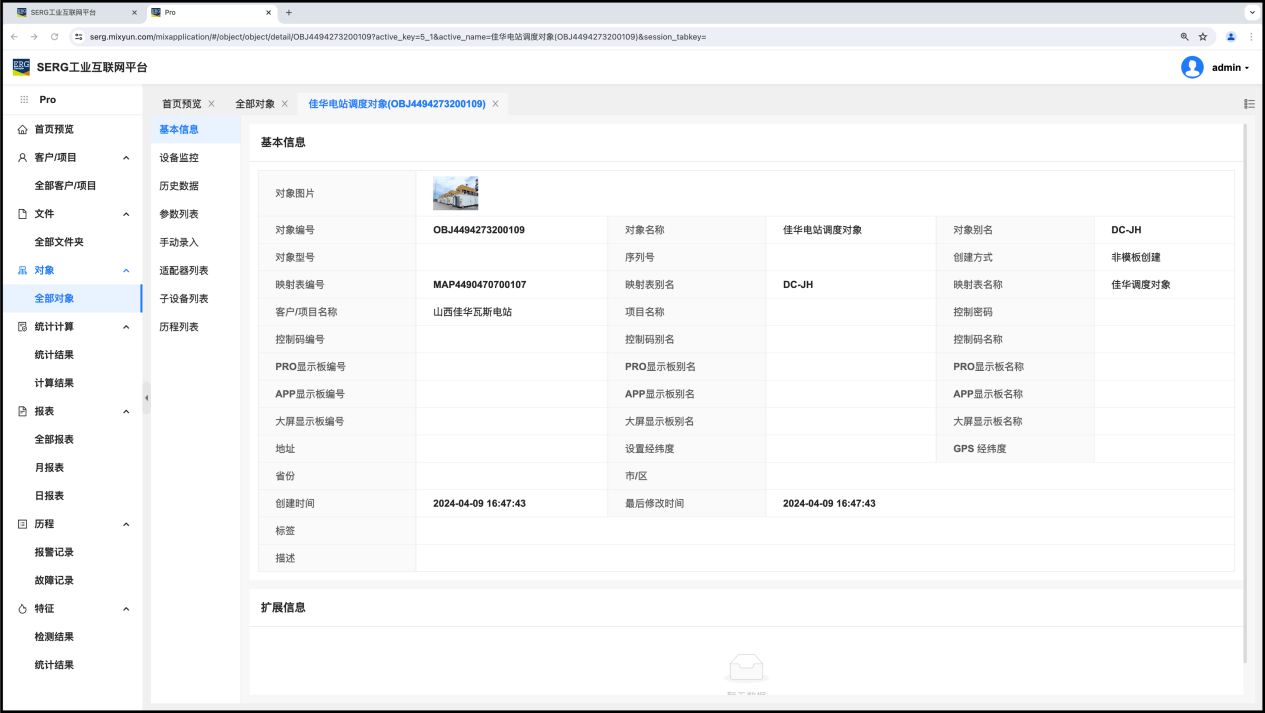Screen dimensions: 1265x713
Task: Open 全部文件夹 in the sidebar
Action: pos(59,242)
